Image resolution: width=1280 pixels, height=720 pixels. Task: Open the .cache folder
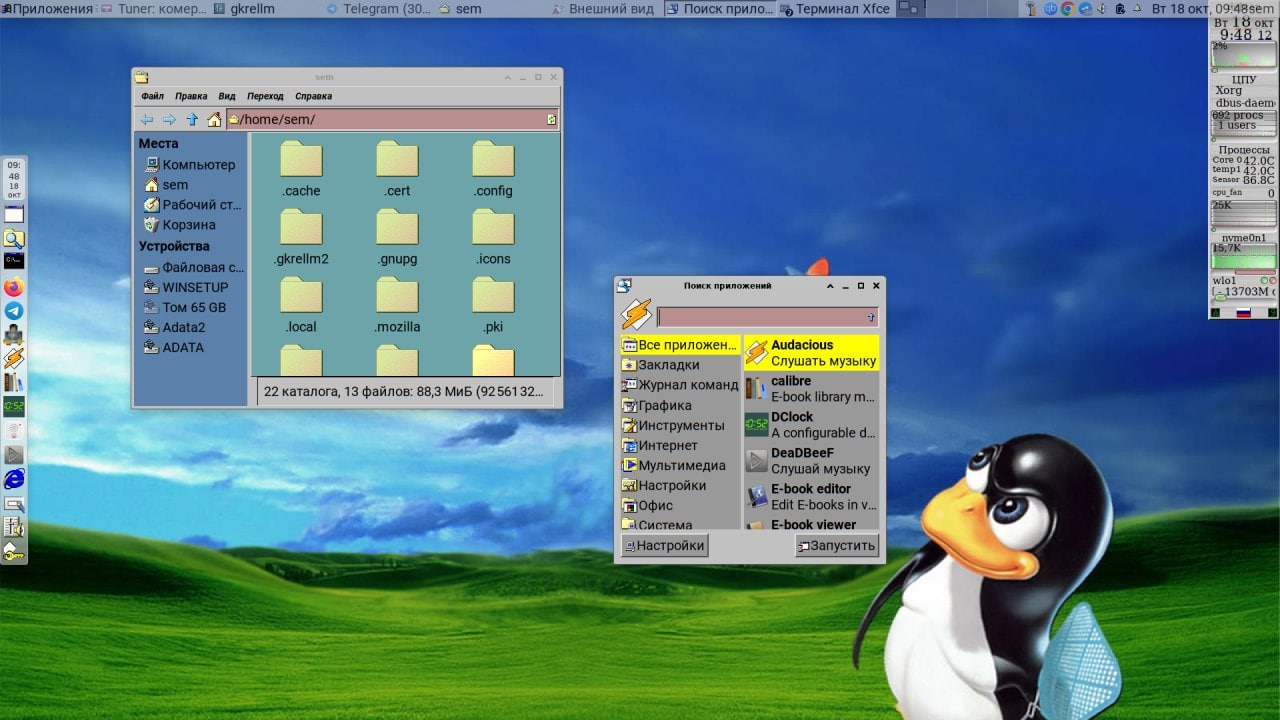click(x=301, y=169)
